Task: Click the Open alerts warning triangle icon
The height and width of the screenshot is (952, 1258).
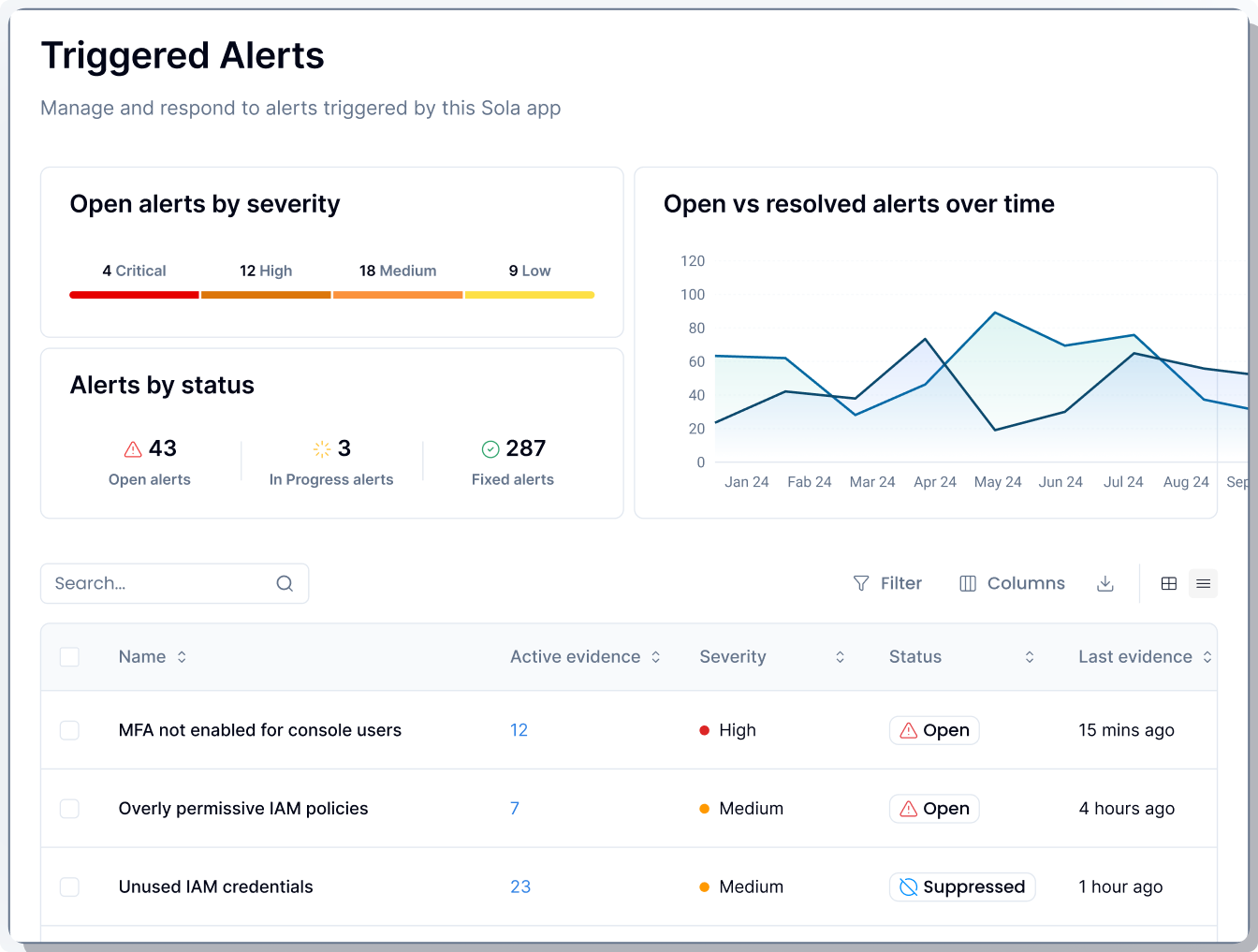Action: tap(133, 449)
